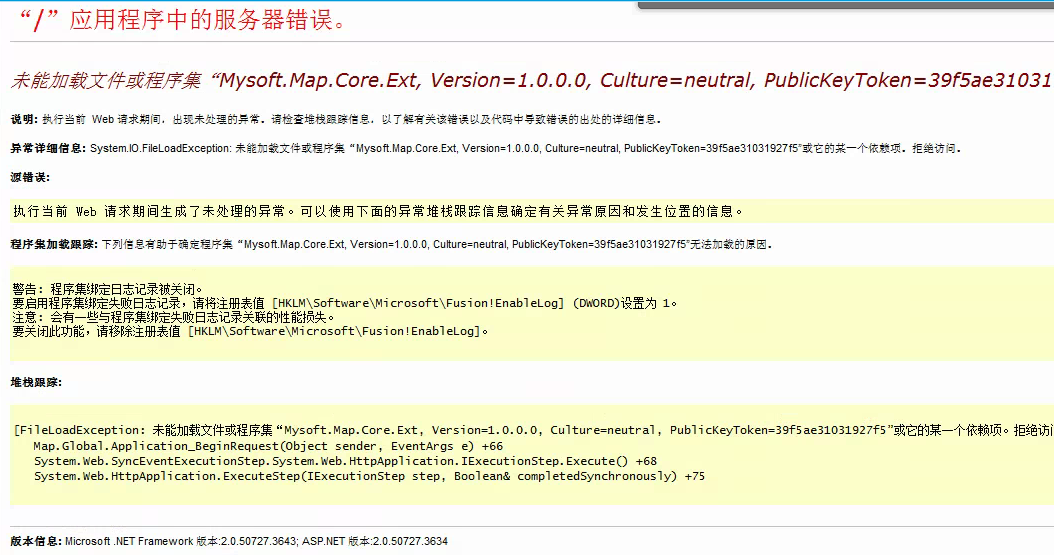Click the bold '堆栈跟踪' label
1054x555 pixels.
pyautogui.click(x=36, y=382)
